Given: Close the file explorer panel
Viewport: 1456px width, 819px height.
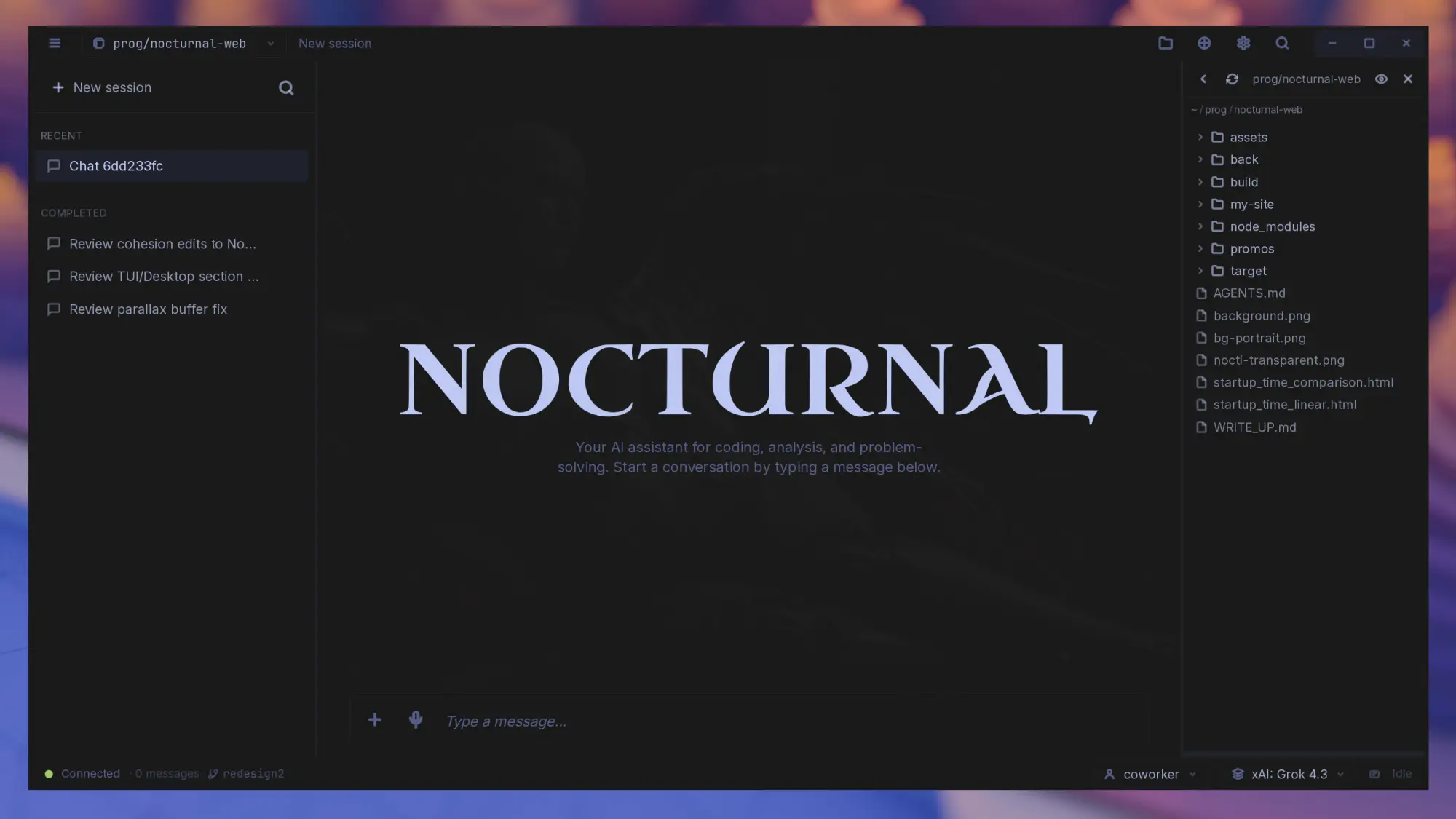Looking at the screenshot, I should 1408,79.
